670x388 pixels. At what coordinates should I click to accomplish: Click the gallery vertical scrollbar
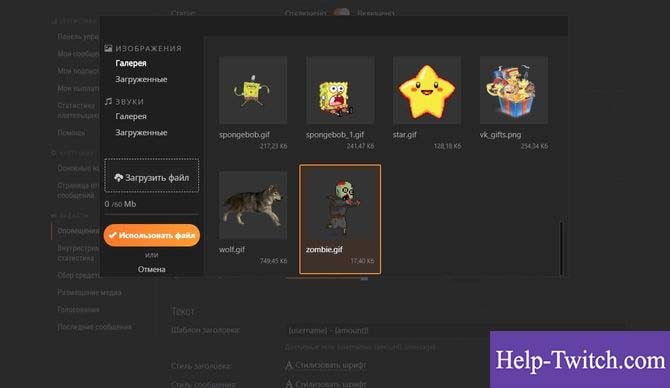561,248
